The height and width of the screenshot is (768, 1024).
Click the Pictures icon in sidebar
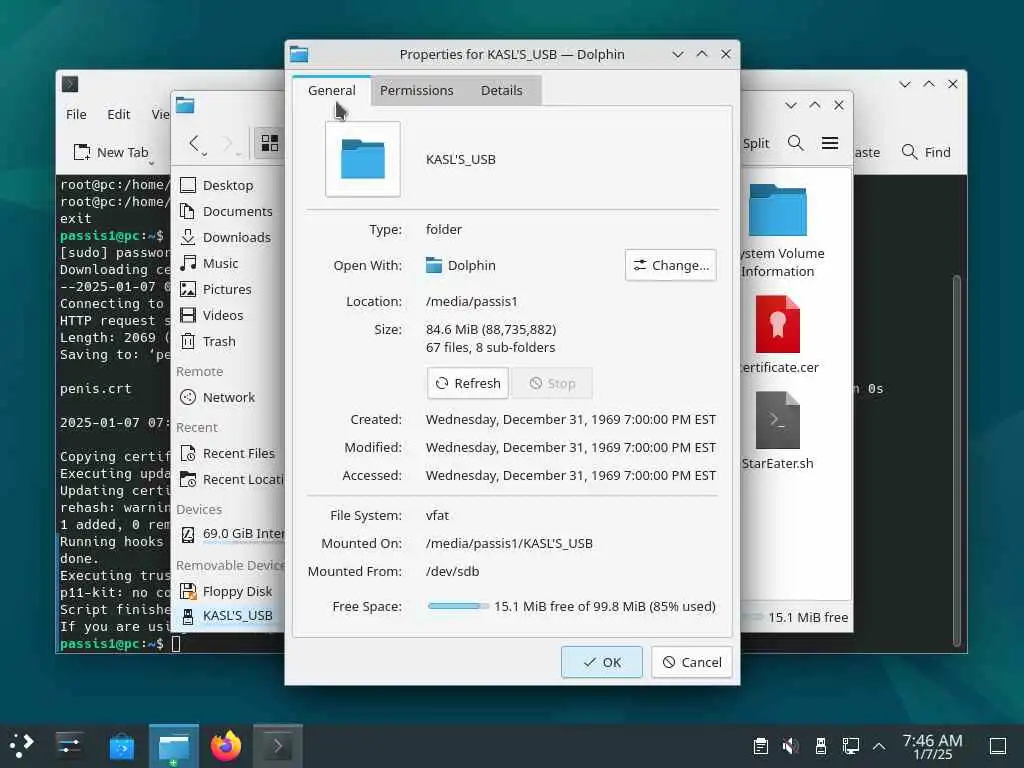click(188, 289)
